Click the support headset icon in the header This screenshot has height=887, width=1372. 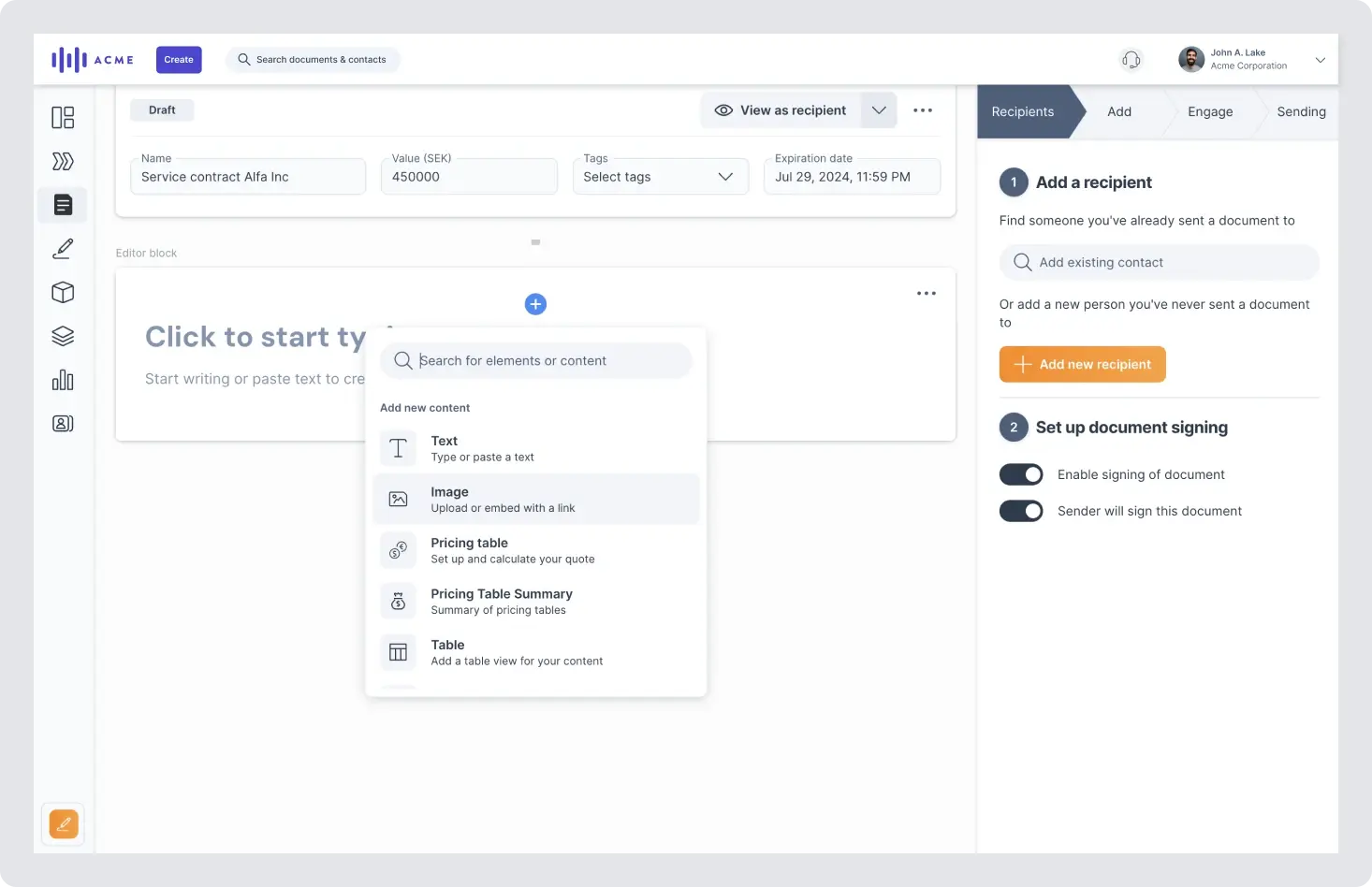(x=1131, y=59)
